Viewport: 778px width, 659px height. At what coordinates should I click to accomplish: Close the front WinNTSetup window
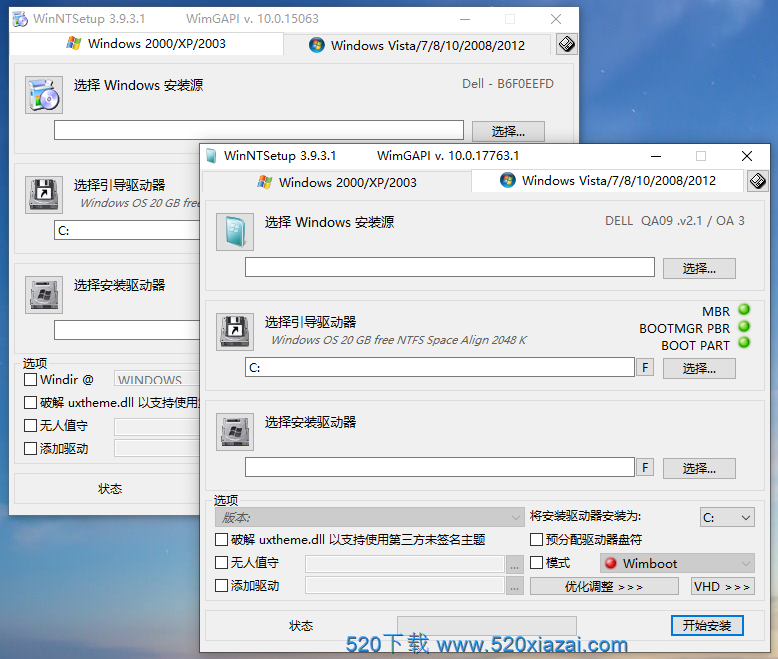tap(747, 156)
